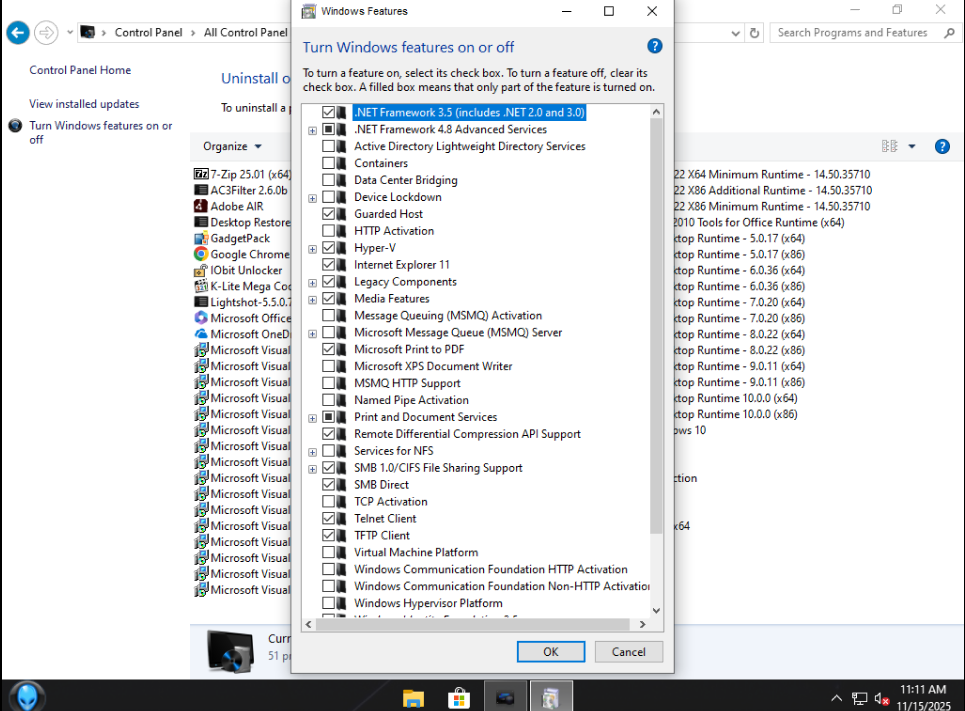Click the search magnifier icon
The height and width of the screenshot is (711, 965).
tap(950, 33)
